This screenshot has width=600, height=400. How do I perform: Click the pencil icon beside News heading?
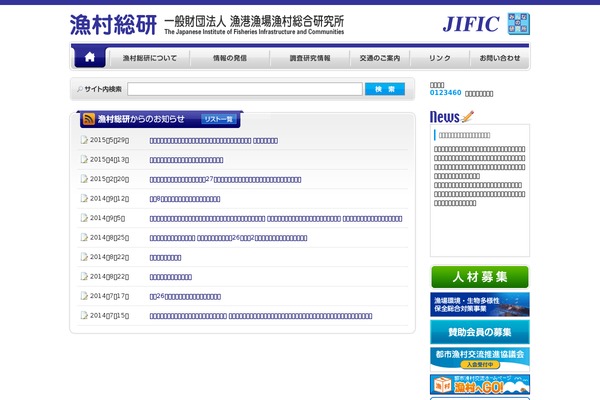[468, 116]
